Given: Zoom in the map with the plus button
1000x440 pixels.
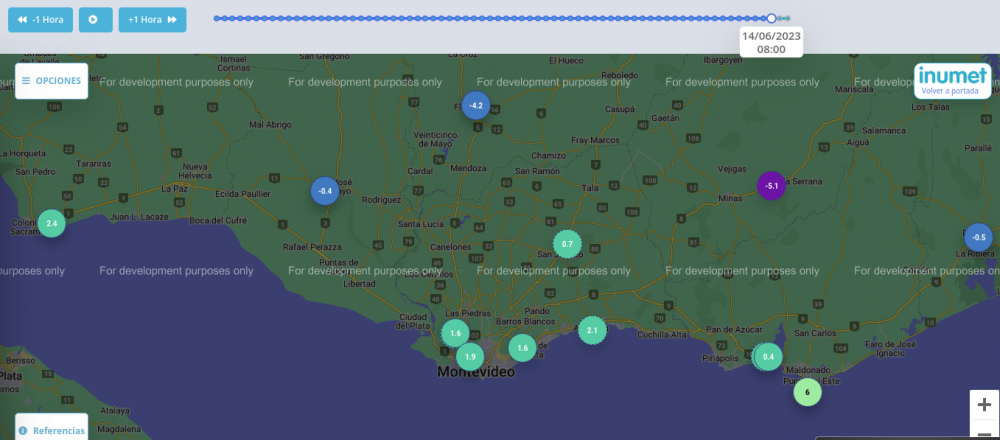Looking at the screenshot, I should pyautogui.click(x=984, y=404).
